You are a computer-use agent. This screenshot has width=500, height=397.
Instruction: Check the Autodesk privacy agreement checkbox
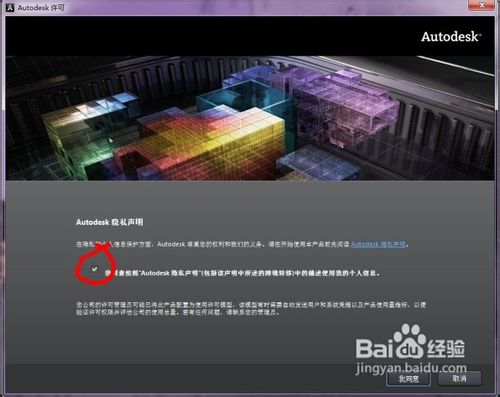tap(95, 269)
